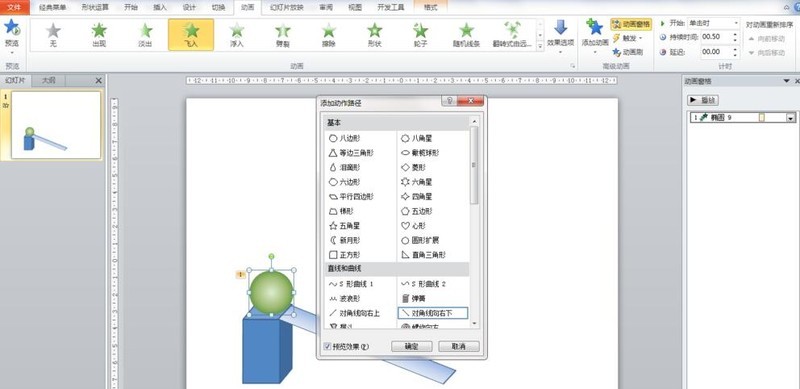Switch to the 切换 (Transitions) ribbon tab
The width and height of the screenshot is (800, 389).
(x=218, y=8)
